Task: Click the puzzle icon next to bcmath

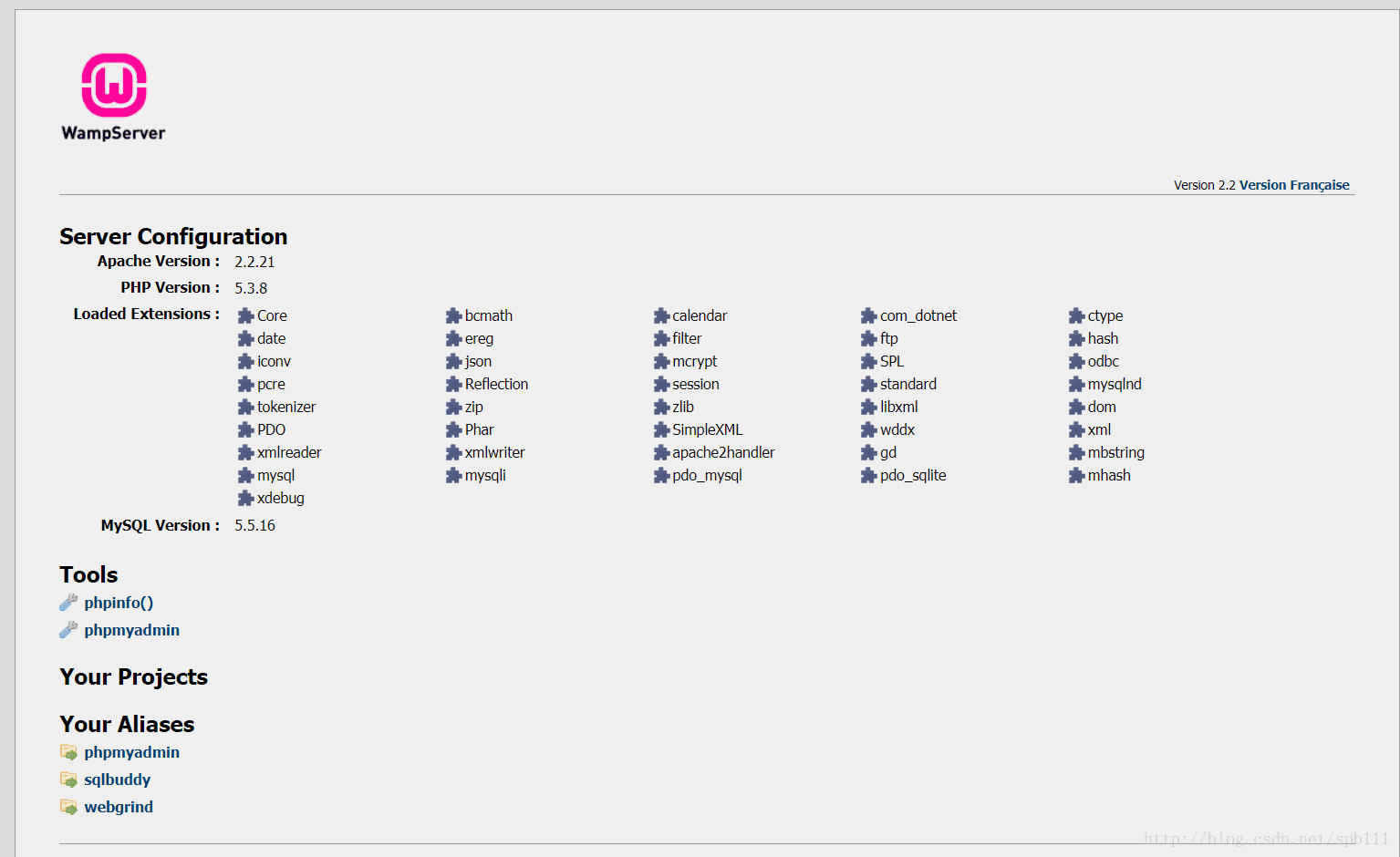Action: pos(453,315)
